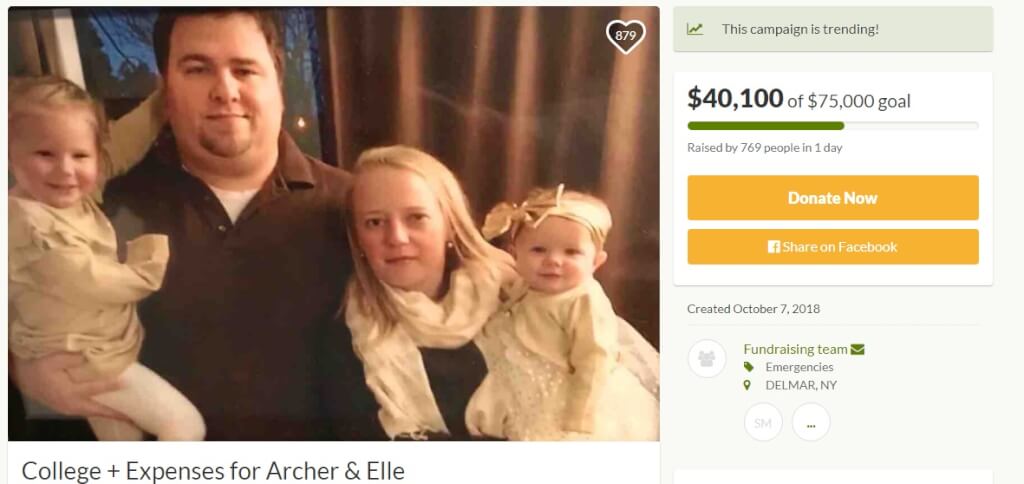The height and width of the screenshot is (484, 1024).
Task: Click the campaign title College + Expenses
Action: click(x=213, y=471)
